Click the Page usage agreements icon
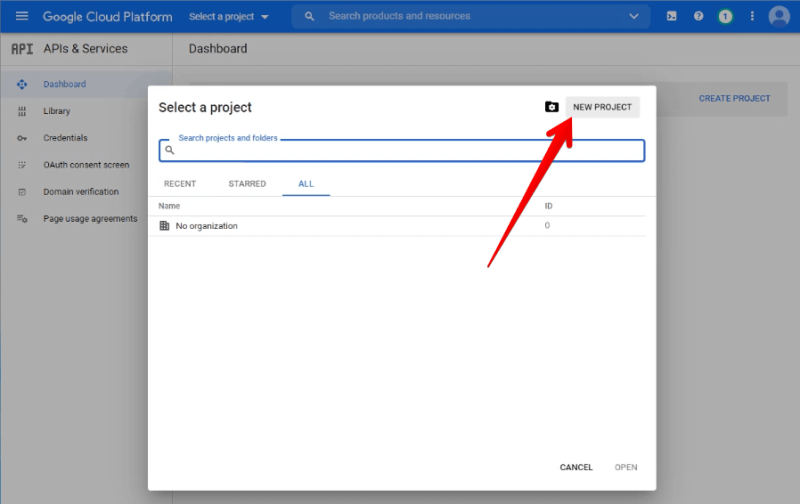 [22, 219]
